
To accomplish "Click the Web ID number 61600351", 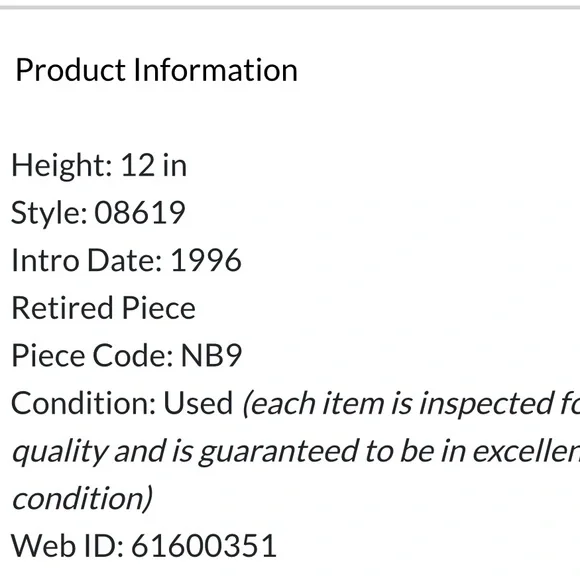I will [x=204, y=546].
